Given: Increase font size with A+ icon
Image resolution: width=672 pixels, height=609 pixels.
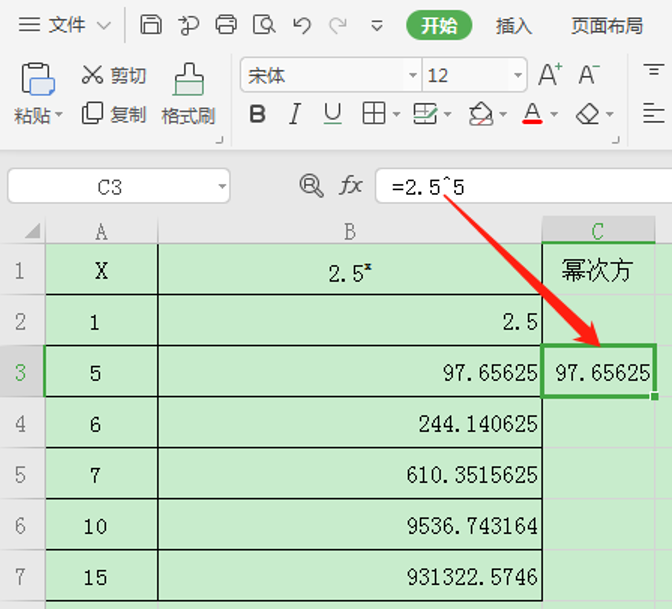Looking at the screenshot, I should tap(550, 75).
